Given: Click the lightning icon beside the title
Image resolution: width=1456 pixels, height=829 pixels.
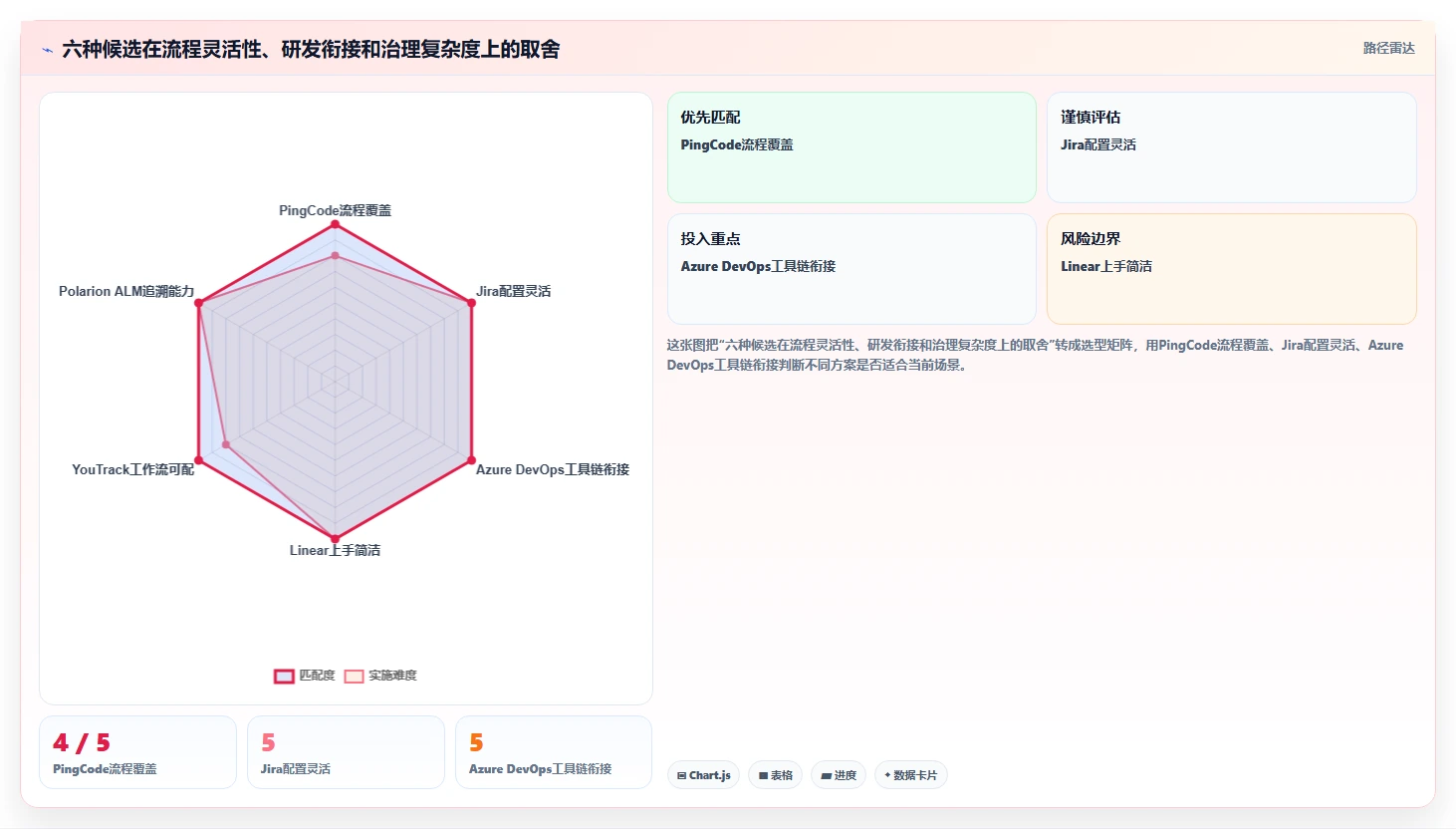Looking at the screenshot, I should point(47,50).
